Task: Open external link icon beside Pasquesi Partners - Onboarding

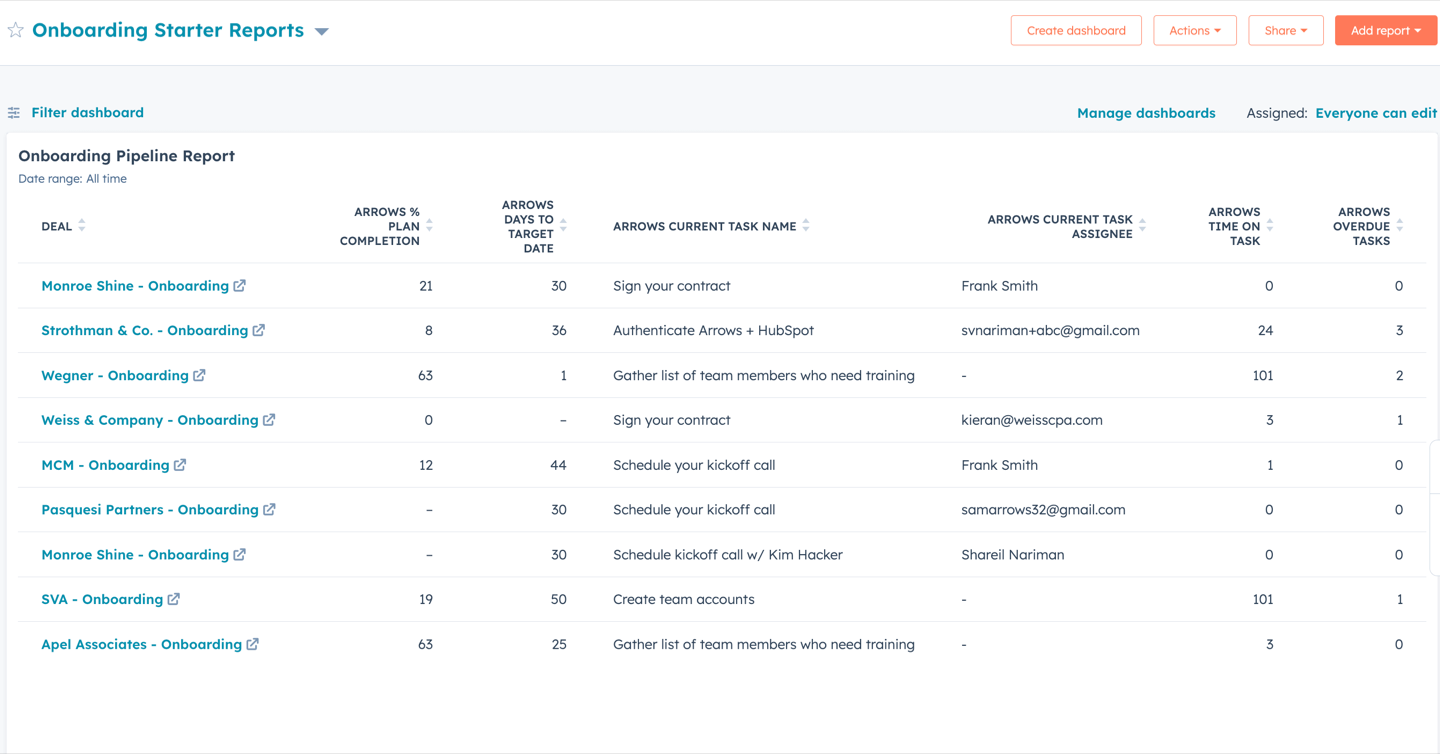Action: tap(269, 509)
